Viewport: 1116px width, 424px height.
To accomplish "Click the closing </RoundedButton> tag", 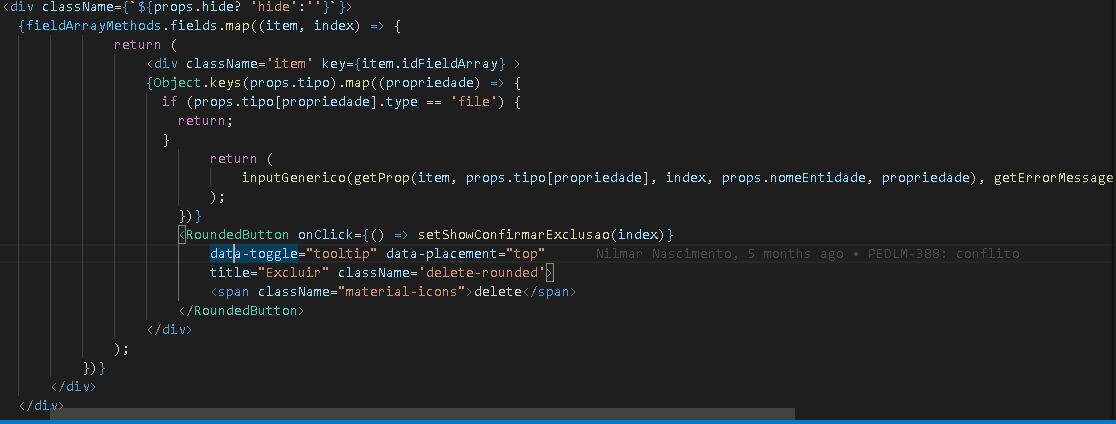I will click(241, 312).
